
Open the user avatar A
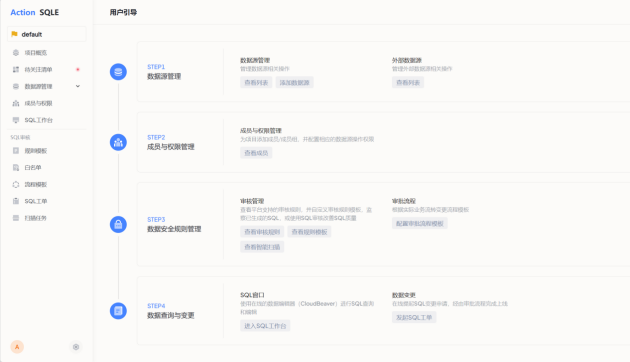tap(17, 347)
